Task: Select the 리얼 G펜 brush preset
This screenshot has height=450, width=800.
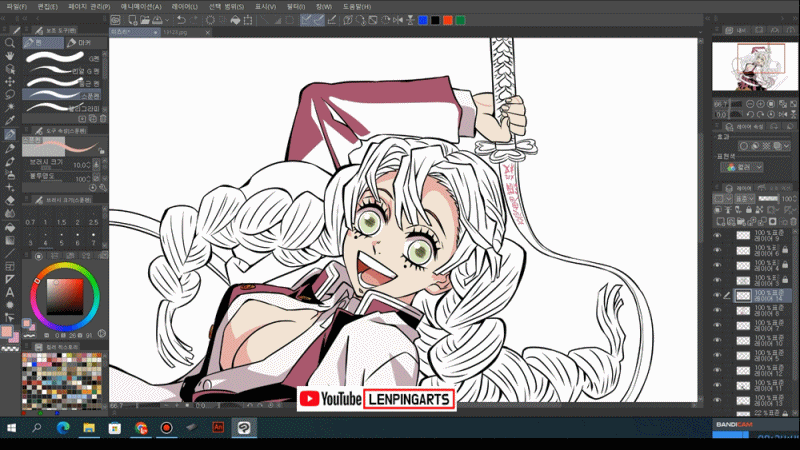Action: click(62, 70)
